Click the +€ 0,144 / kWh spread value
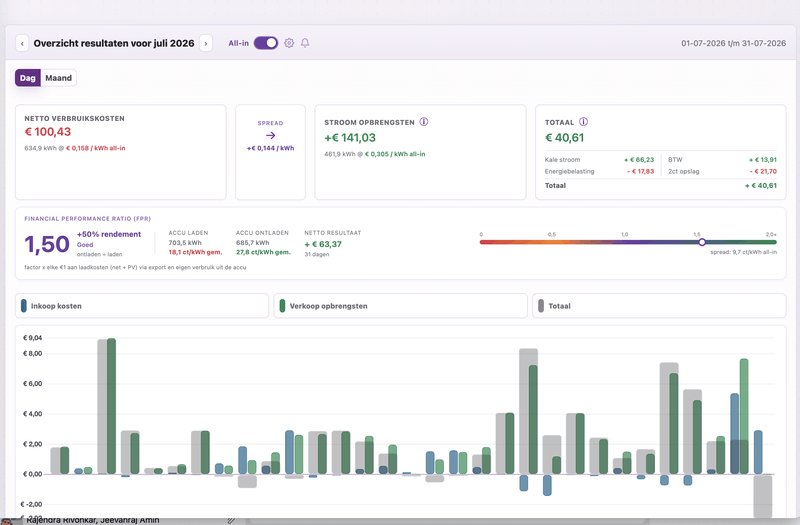The image size is (800, 525). point(270,148)
